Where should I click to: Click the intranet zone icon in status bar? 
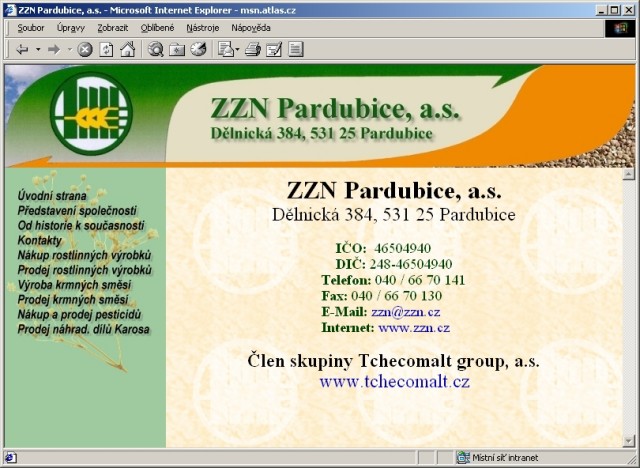[463, 457]
